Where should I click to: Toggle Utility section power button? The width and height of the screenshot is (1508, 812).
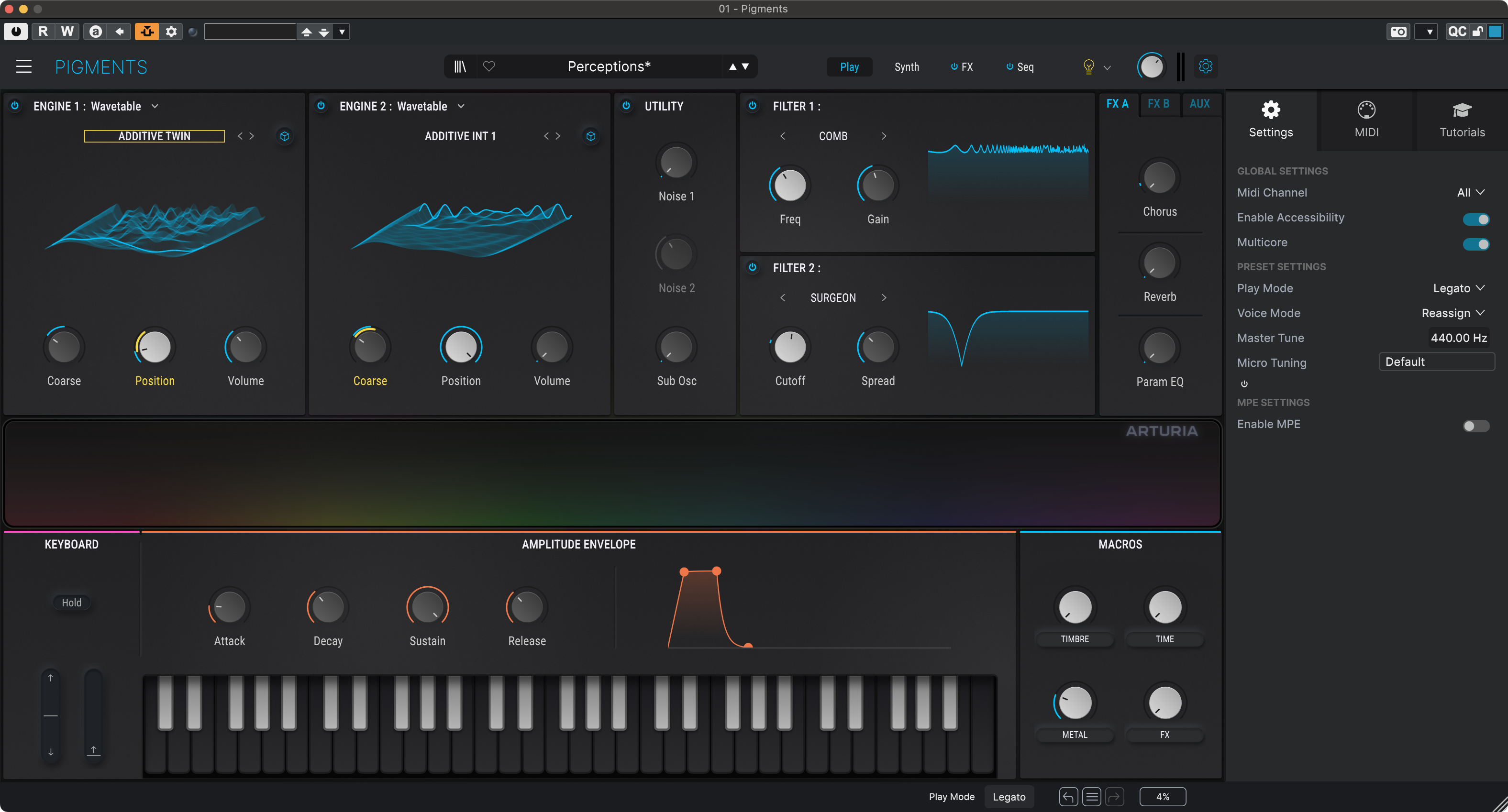626,106
